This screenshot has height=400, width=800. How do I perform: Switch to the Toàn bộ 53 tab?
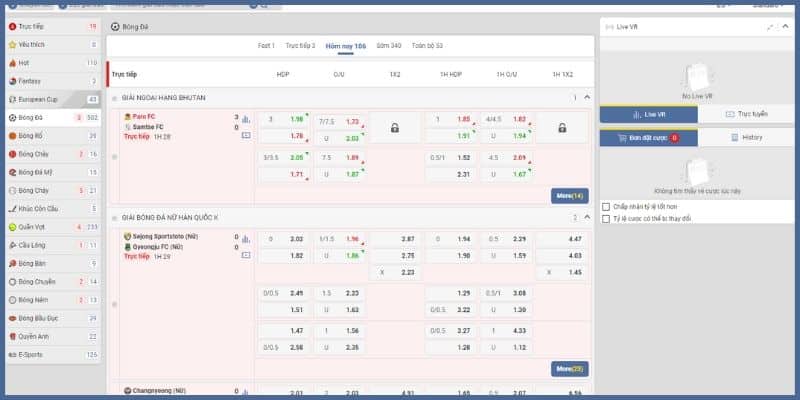[x=427, y=46]
